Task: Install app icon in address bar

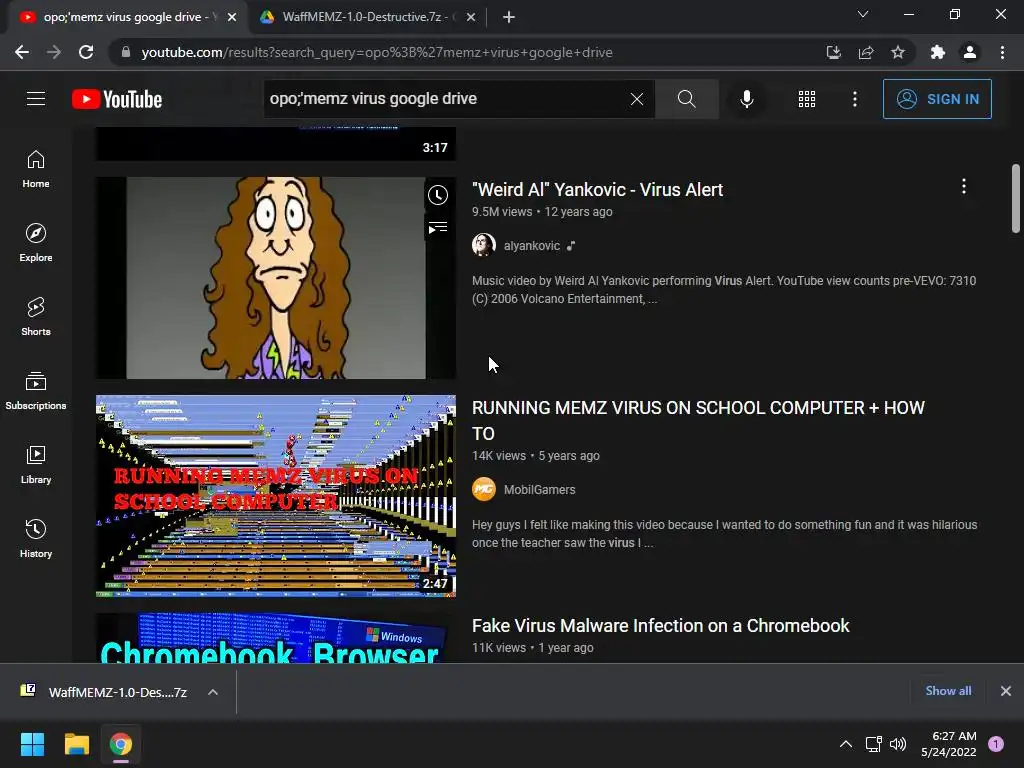Action: [833, 52]
